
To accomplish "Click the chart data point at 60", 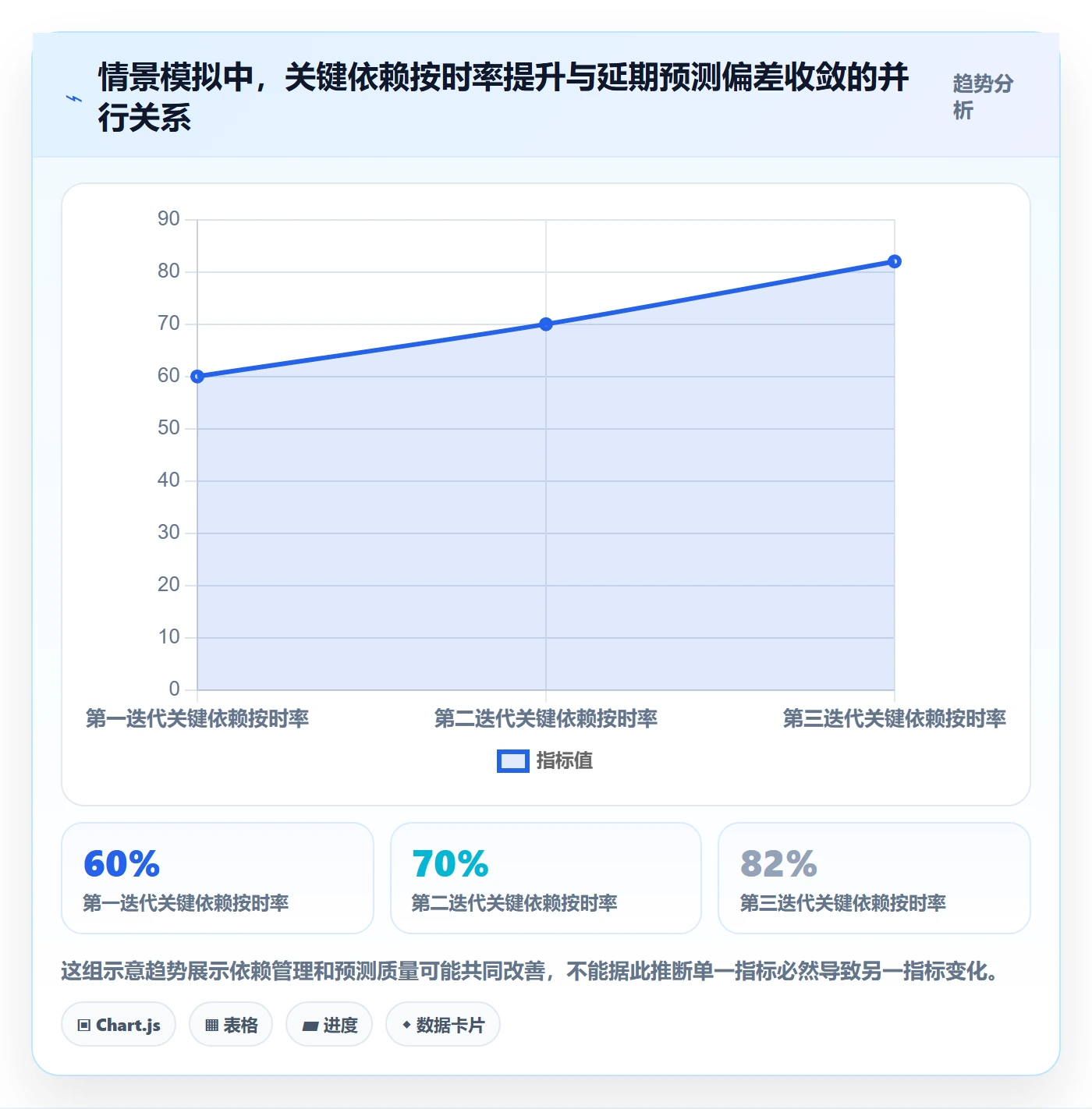I will [x=197, y=377].
